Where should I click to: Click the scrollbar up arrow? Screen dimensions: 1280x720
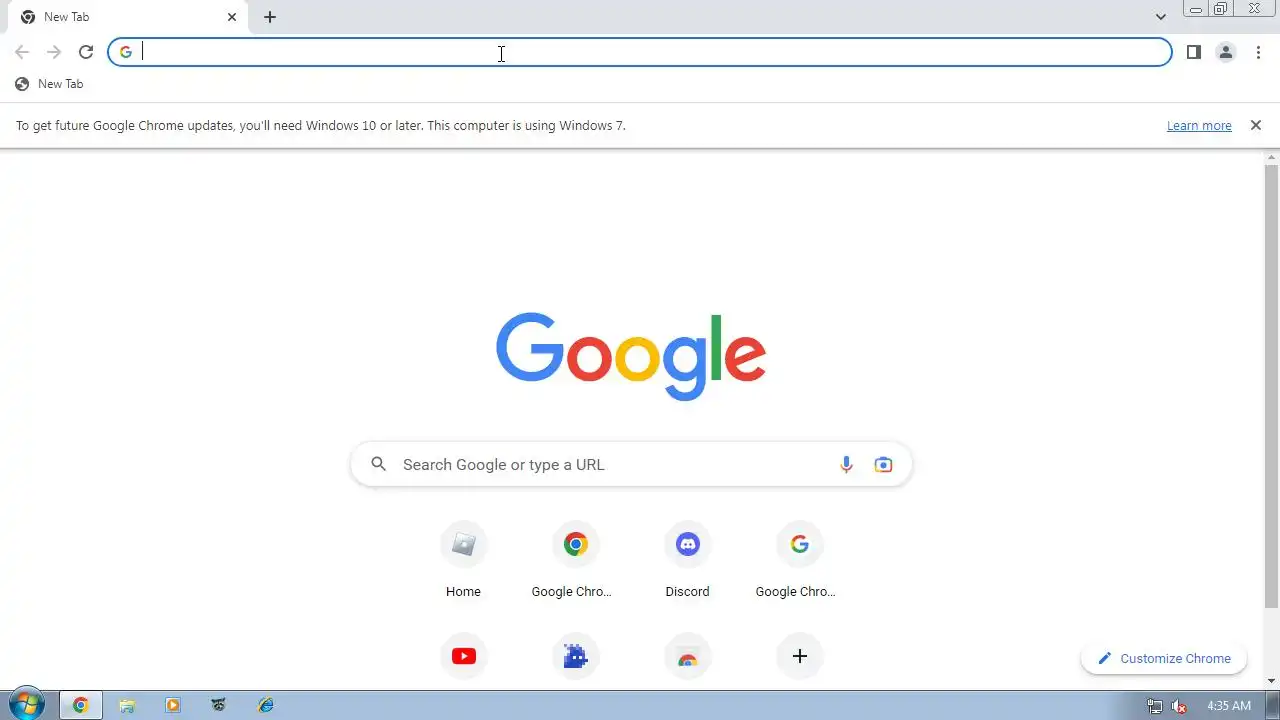pyautogui.click(x=1272, y=157)
